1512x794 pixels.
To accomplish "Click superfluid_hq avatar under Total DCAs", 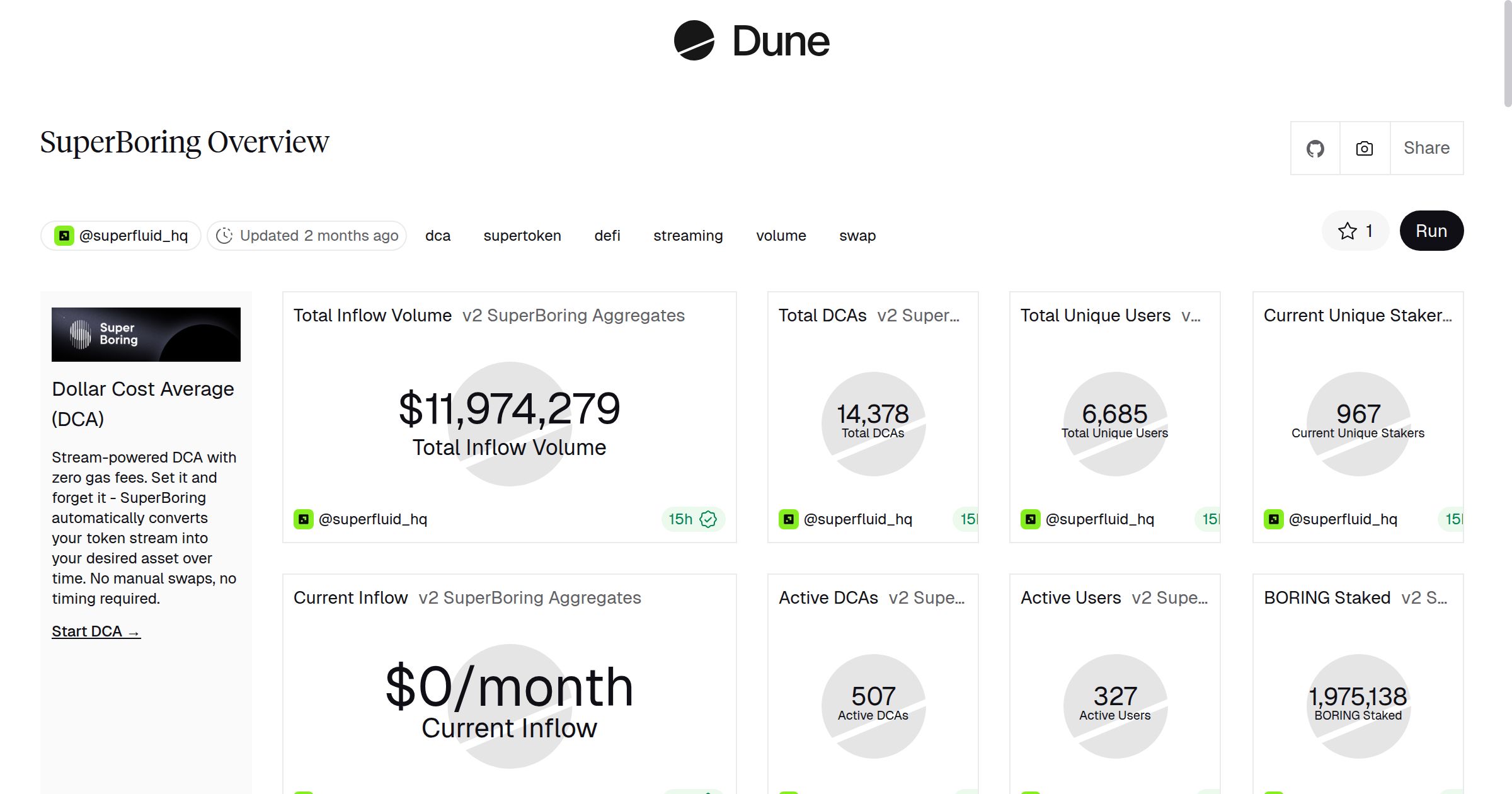I will [789, 519].
